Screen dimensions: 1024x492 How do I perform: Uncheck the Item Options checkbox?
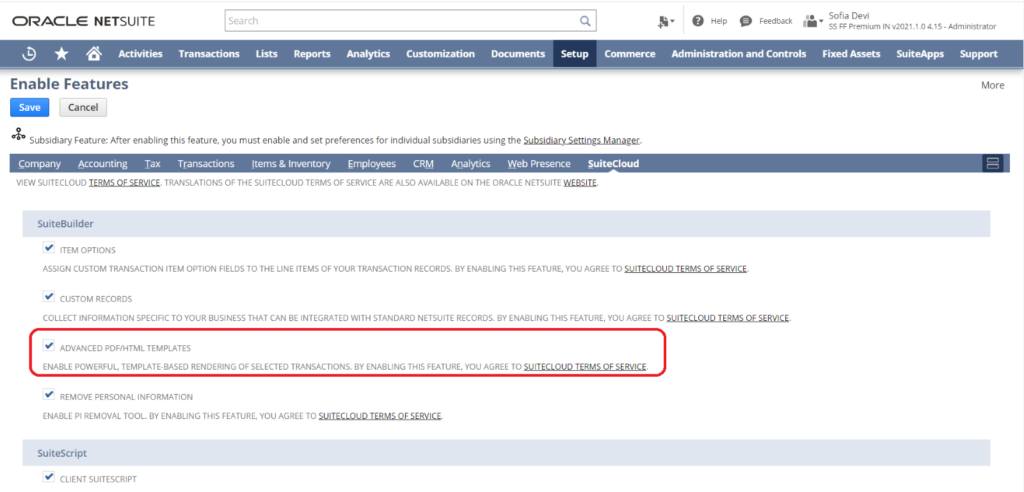tap(49, 248)
